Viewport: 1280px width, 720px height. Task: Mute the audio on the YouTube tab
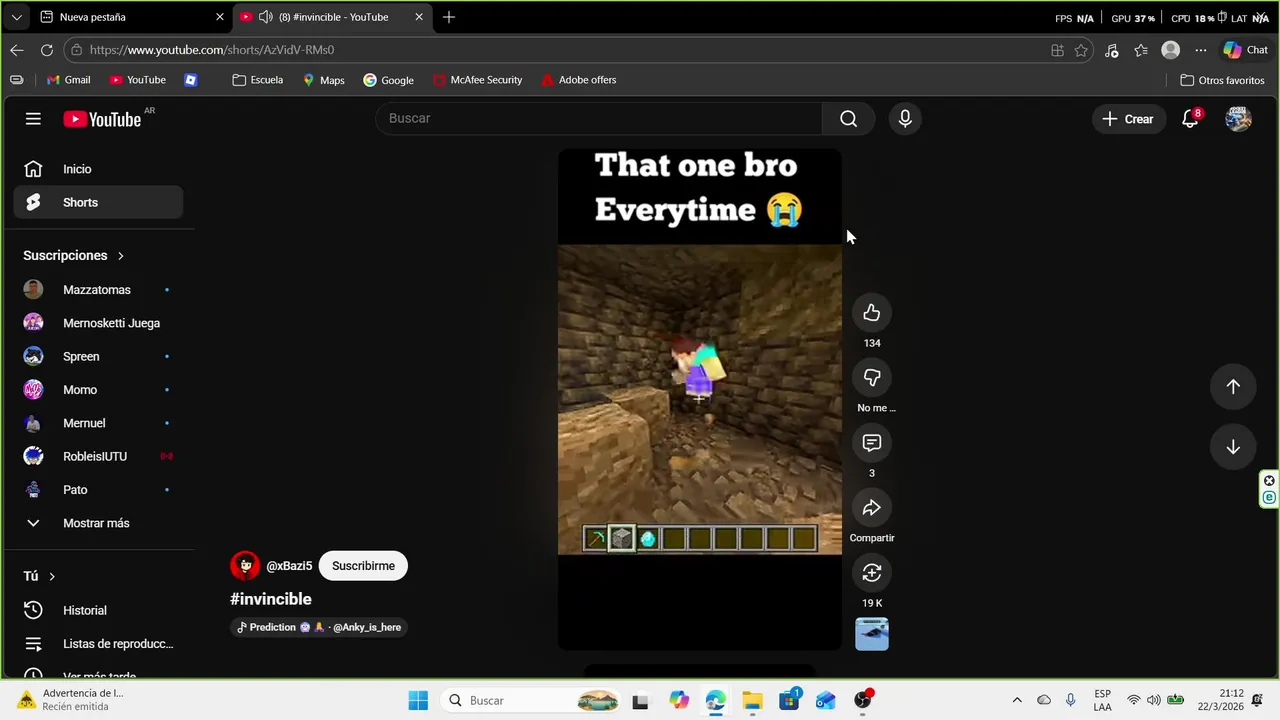(x=266, y=17)
